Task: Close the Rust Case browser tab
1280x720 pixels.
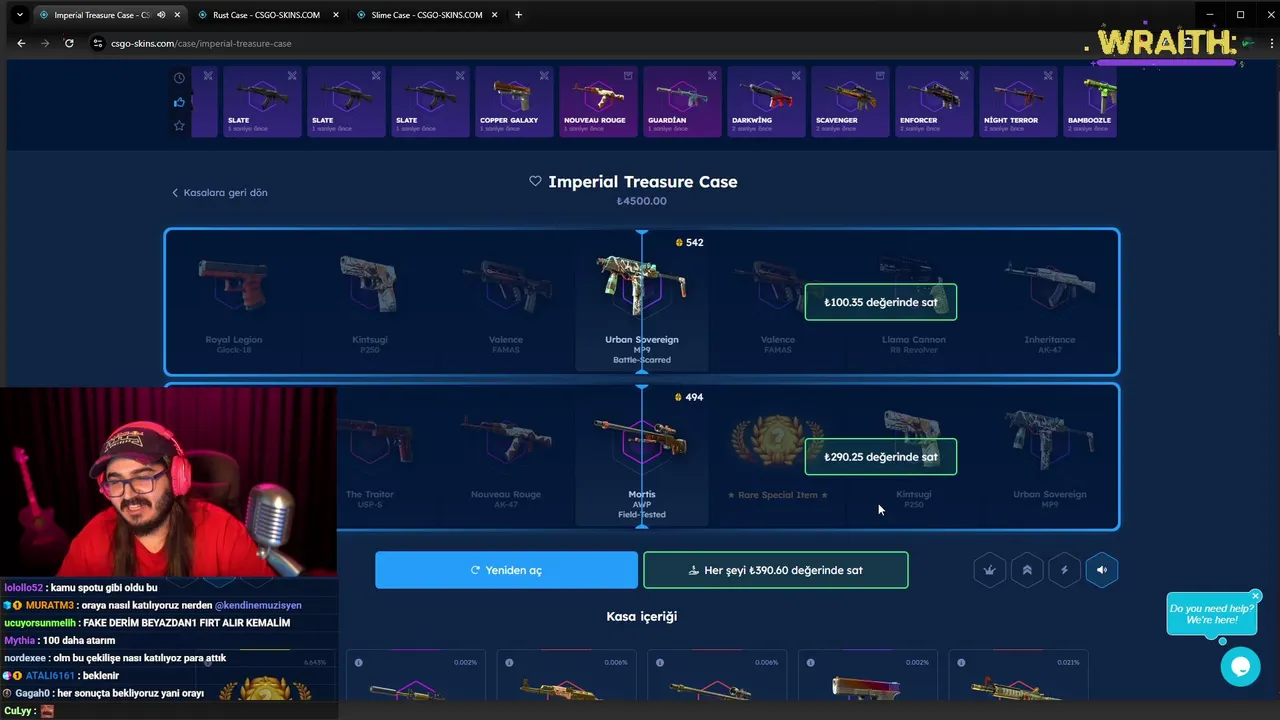Action: tap(335, 15)
